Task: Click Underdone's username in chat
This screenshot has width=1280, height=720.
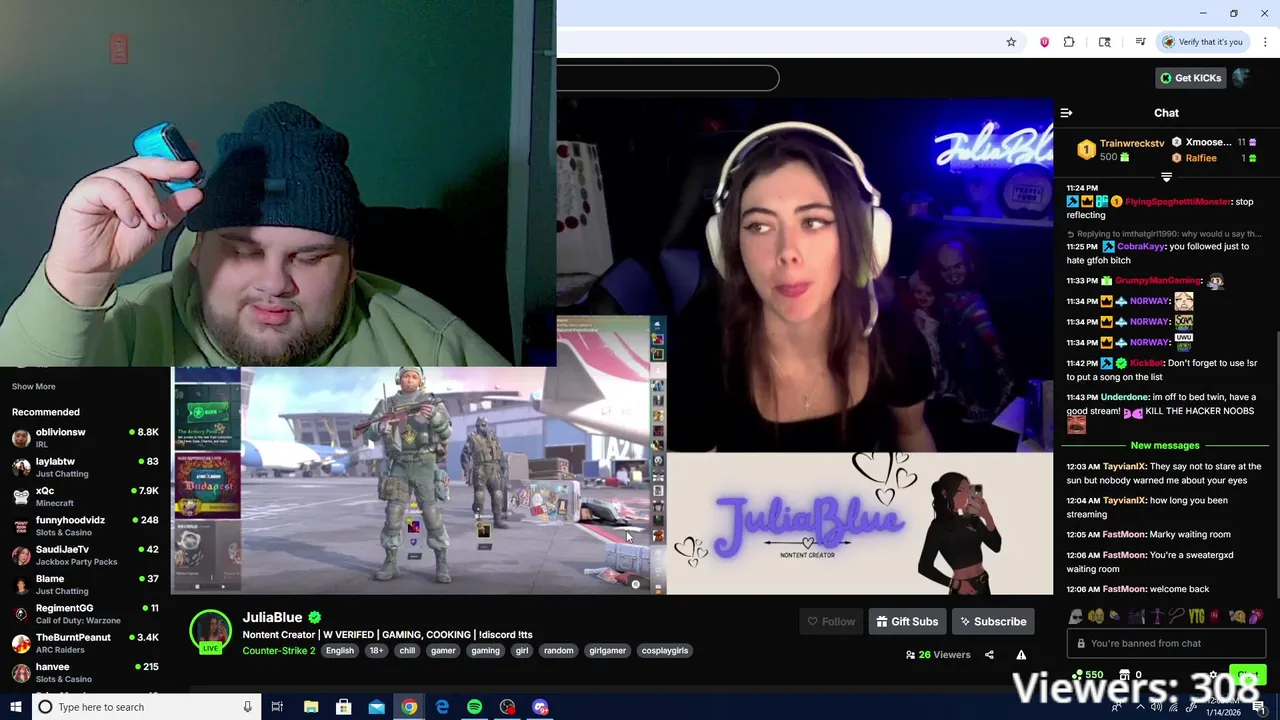Action: (1123, 397)
